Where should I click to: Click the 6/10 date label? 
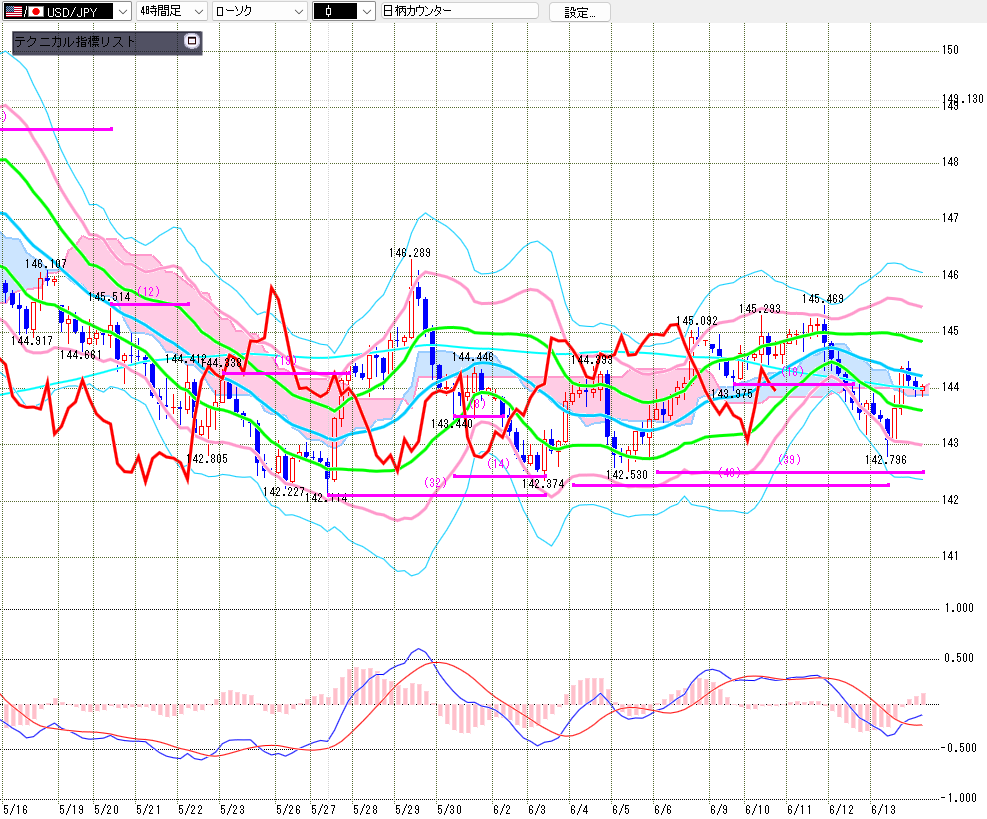click(x=757, y=810)
